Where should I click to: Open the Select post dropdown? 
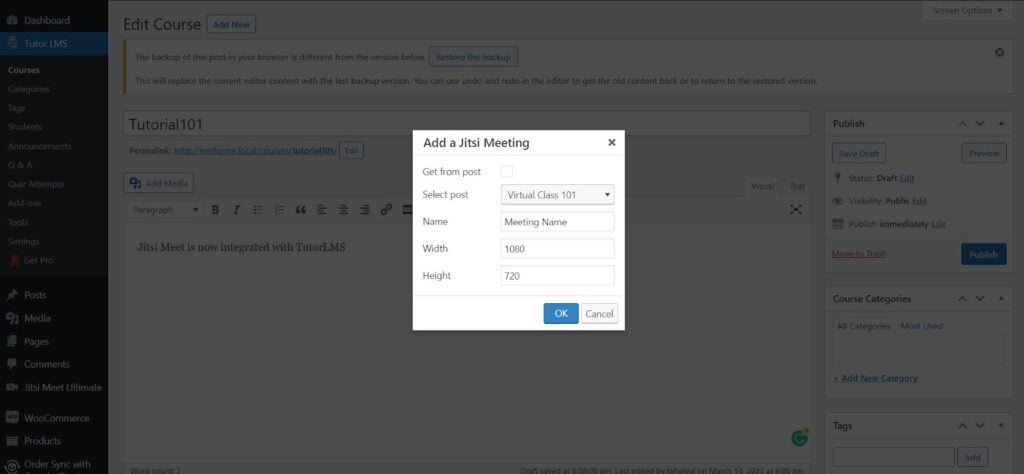coord(557,195)
